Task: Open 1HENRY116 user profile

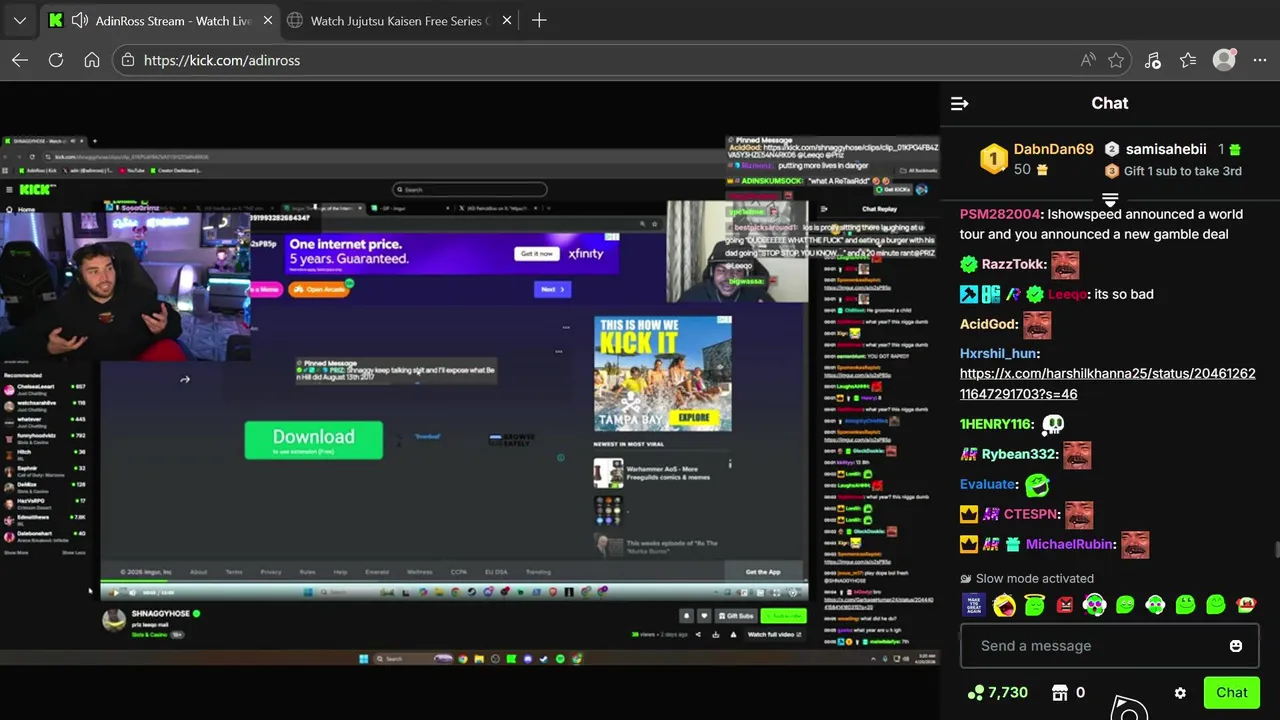Action: [996, 424]
